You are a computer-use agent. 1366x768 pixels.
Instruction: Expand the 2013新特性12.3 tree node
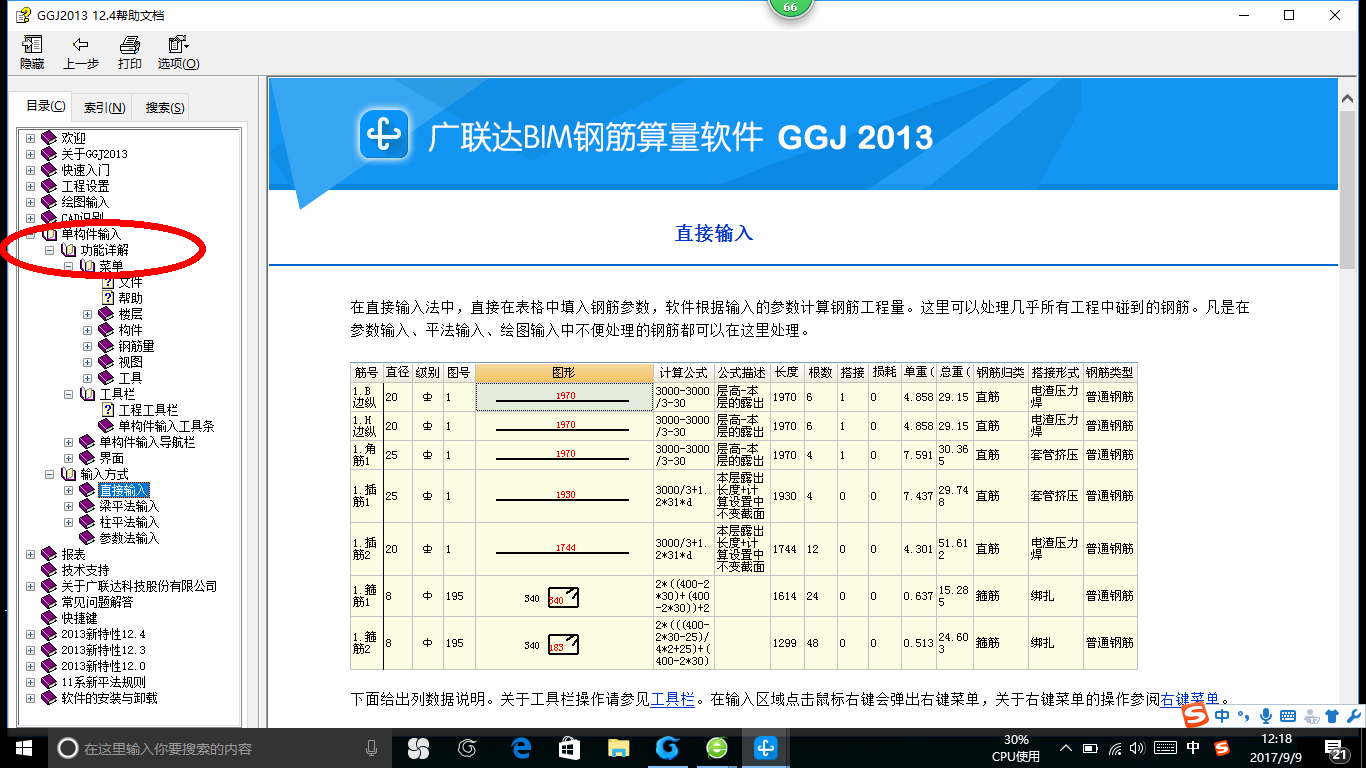point(30,650)
